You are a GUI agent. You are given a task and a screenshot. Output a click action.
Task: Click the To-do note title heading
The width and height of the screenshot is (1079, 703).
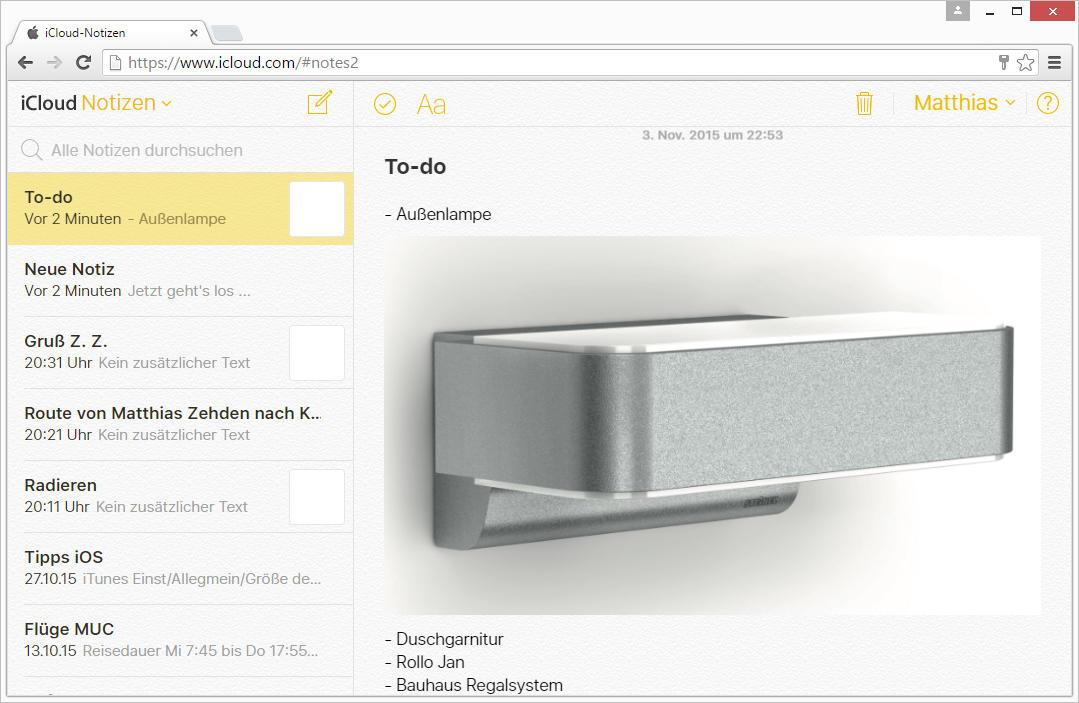tap(416, 166)
